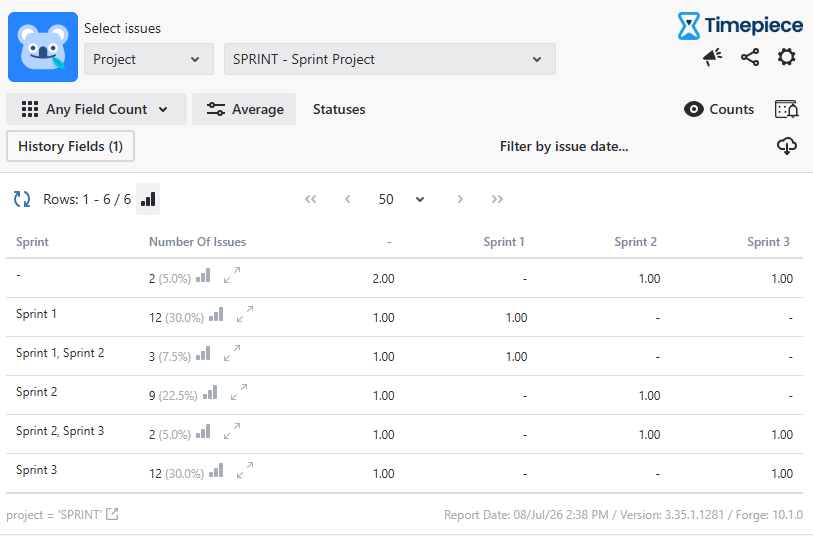Open external link icon next to project query
813x536 pixels.
point(112,514)
